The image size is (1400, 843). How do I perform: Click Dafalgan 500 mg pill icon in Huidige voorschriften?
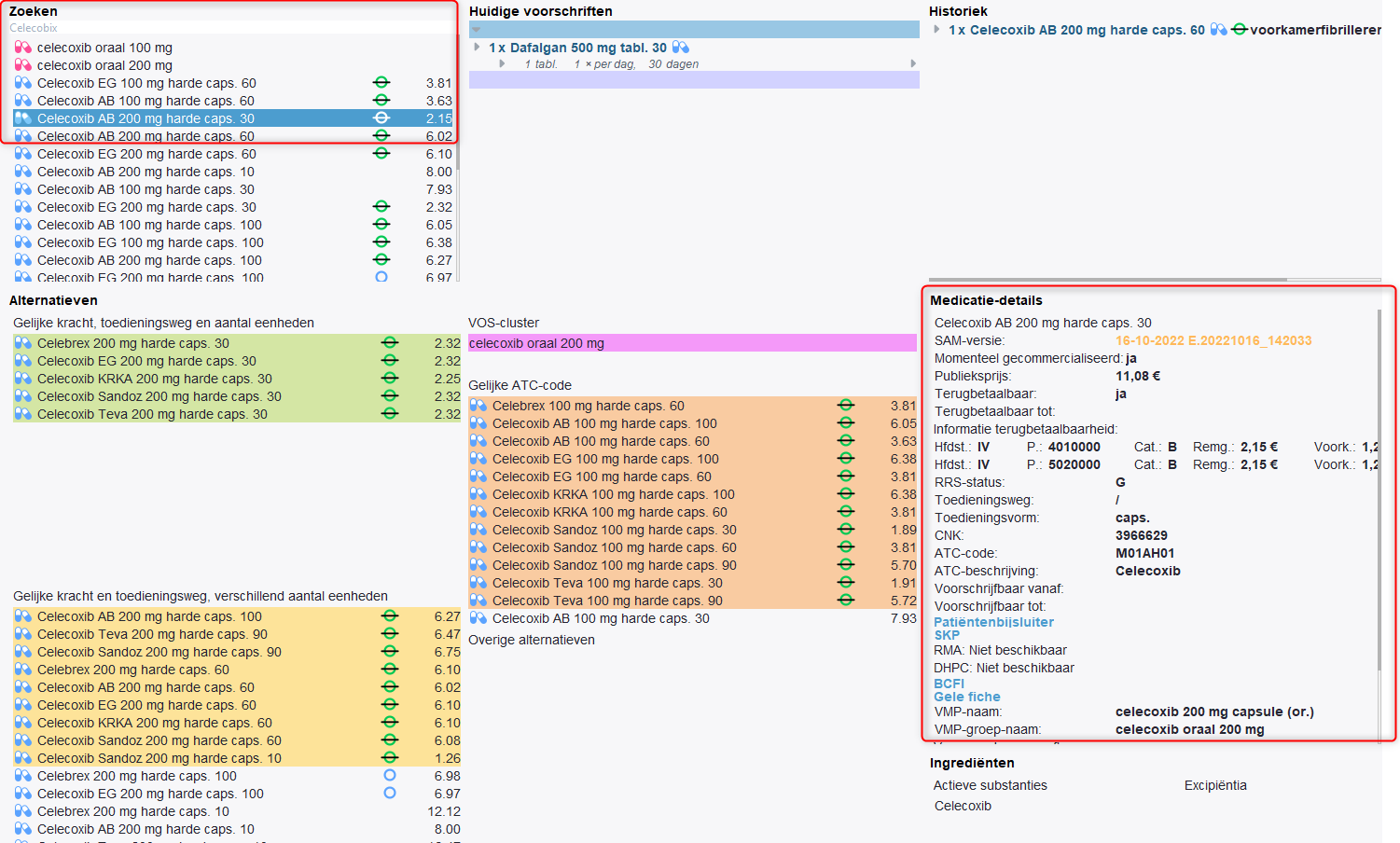(x=681, y=48)
